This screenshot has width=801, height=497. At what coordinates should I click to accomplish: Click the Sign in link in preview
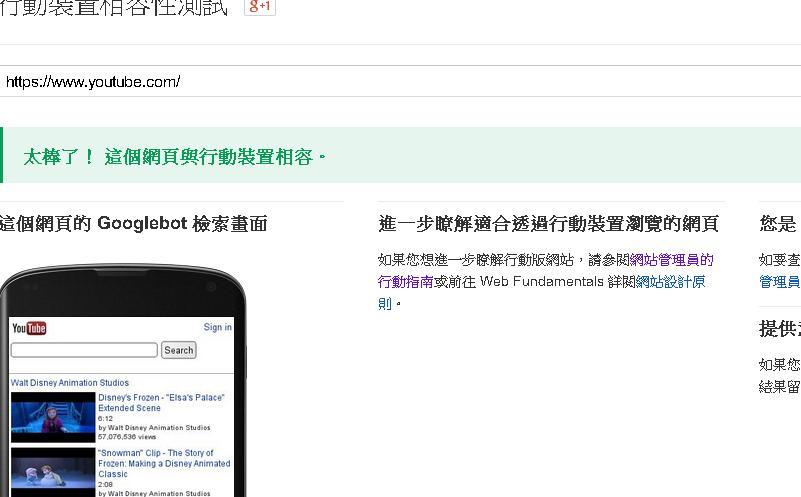[217, 327]
